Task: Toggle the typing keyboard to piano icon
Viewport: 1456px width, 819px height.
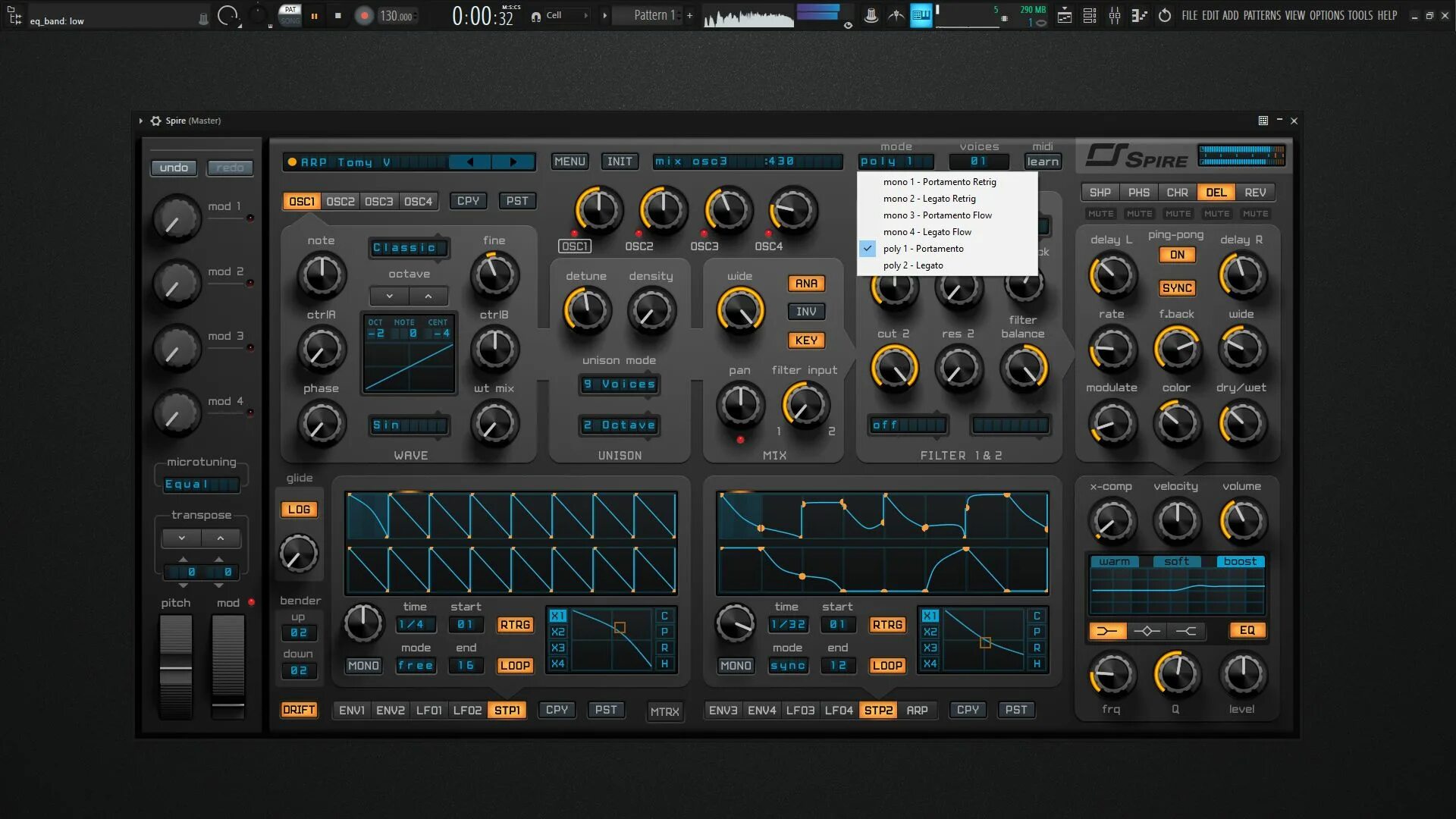Action: point(921,15)
